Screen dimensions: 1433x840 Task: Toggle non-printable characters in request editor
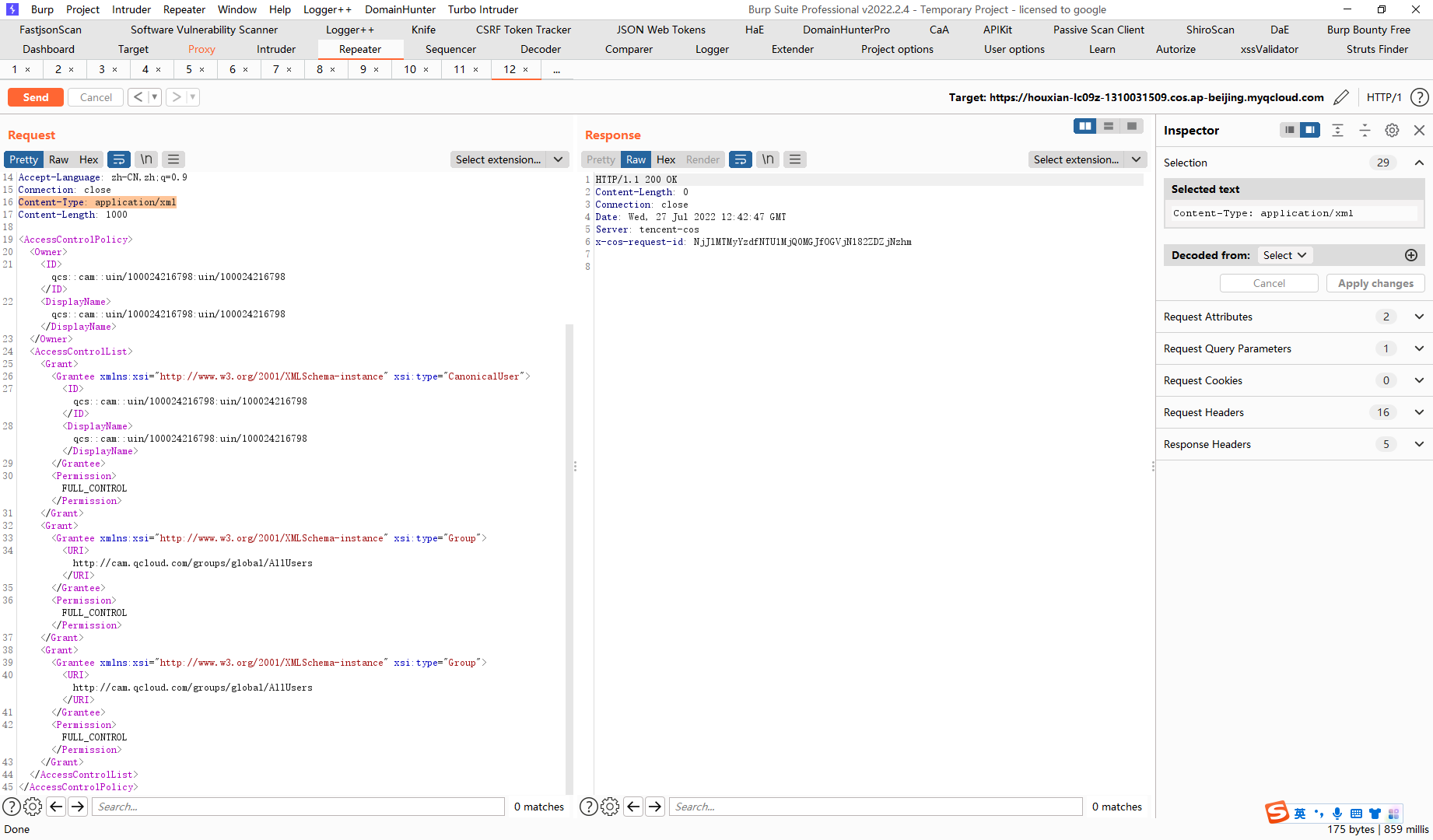click(x=146, y=159)
